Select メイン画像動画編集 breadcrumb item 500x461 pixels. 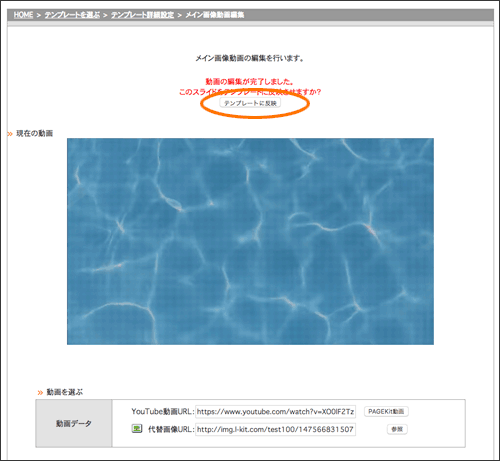click(x=215, y=15)
